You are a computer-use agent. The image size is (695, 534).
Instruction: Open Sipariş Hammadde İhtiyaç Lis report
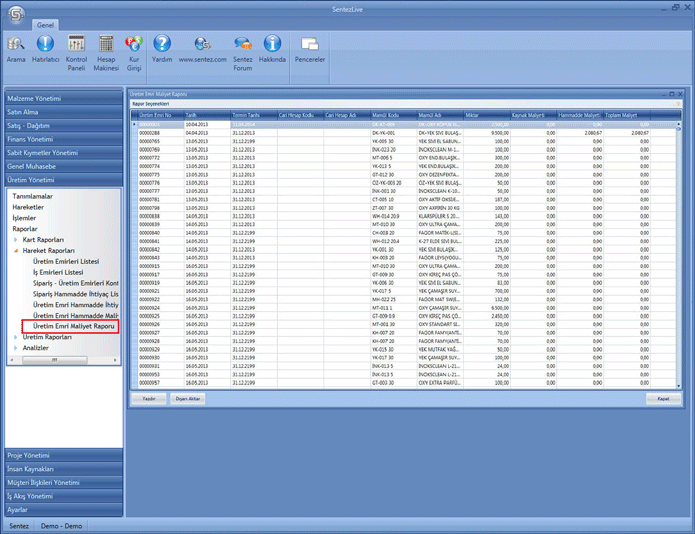coord(76,294)
